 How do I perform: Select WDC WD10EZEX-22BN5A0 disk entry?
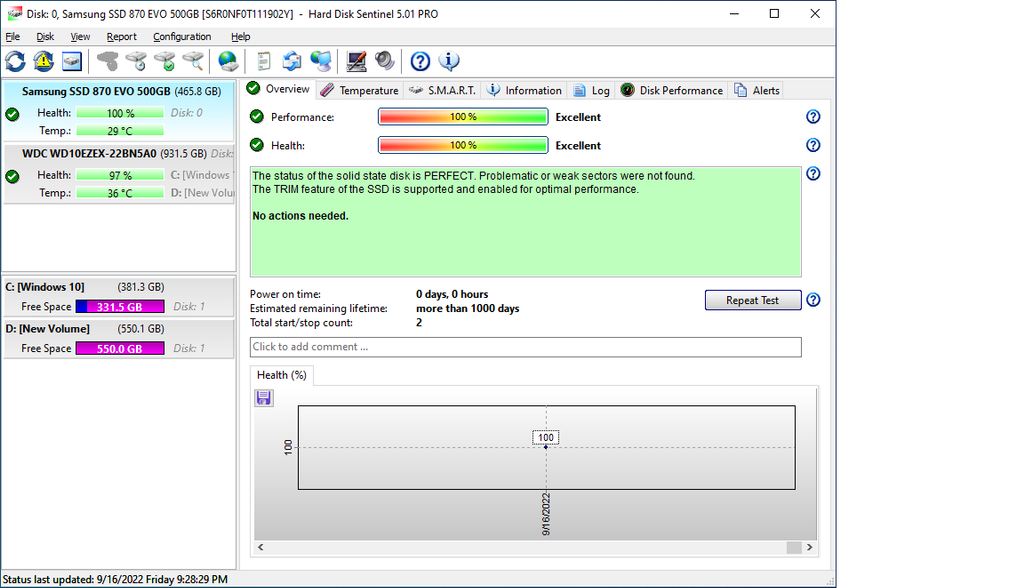pyautogui.click(x=119, y=174)
